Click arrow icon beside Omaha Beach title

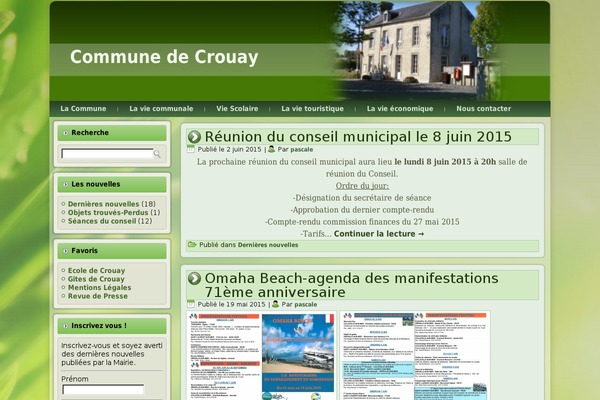point(194,278)
